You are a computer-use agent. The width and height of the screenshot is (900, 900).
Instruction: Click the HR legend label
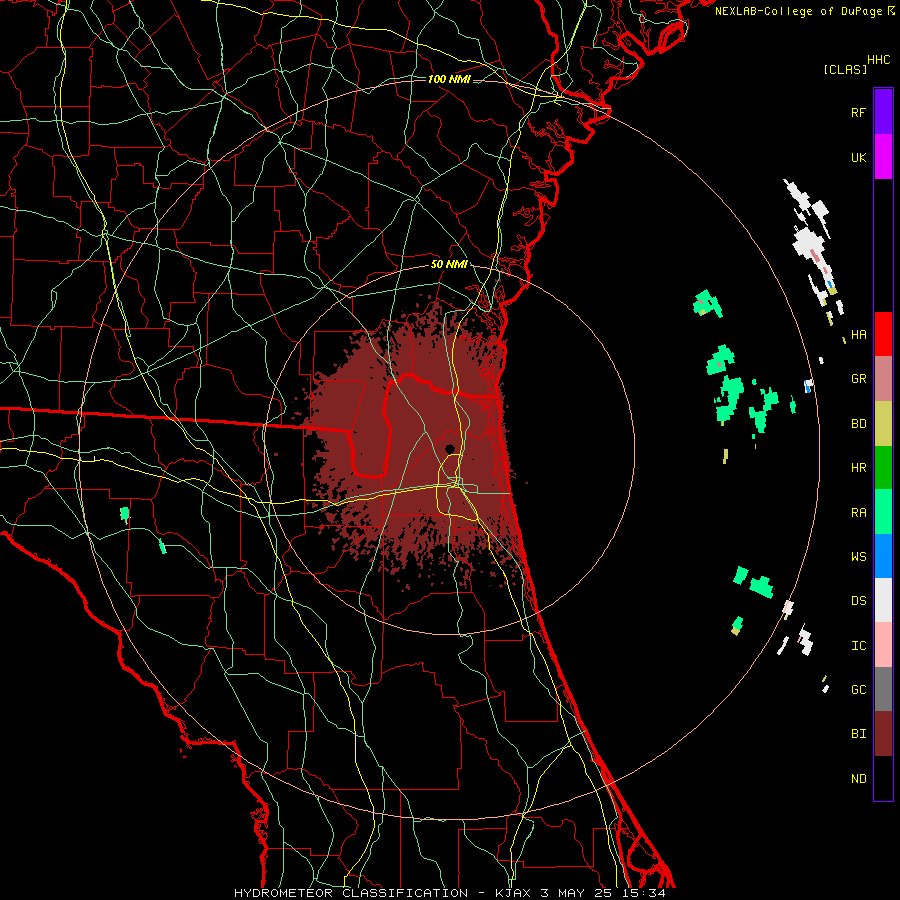(858, 468)
